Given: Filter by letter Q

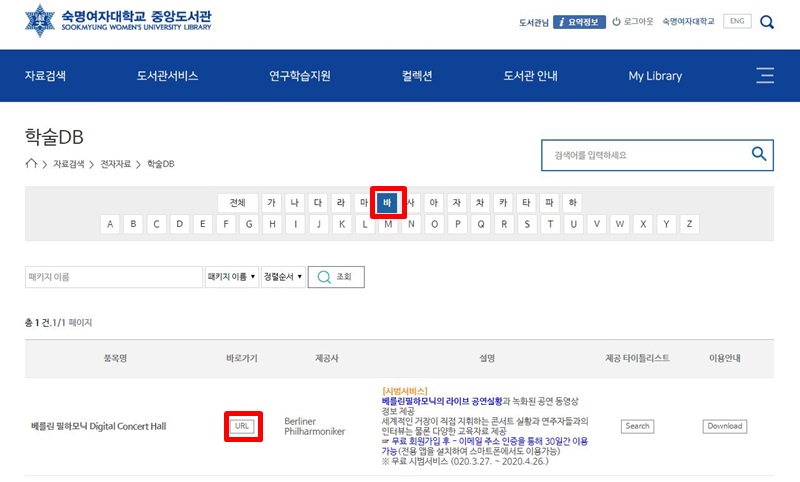Looking at the screenshot, I should click(481, 224).
